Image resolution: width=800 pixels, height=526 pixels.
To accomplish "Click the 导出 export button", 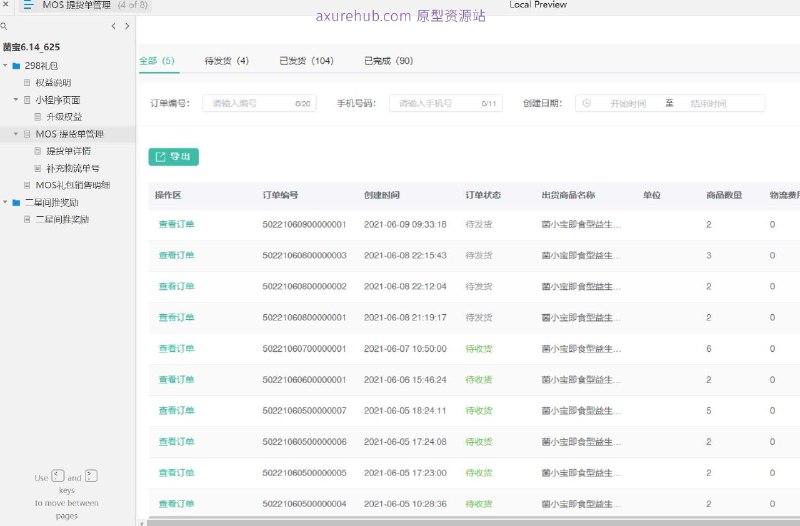I will click(173, 157).
